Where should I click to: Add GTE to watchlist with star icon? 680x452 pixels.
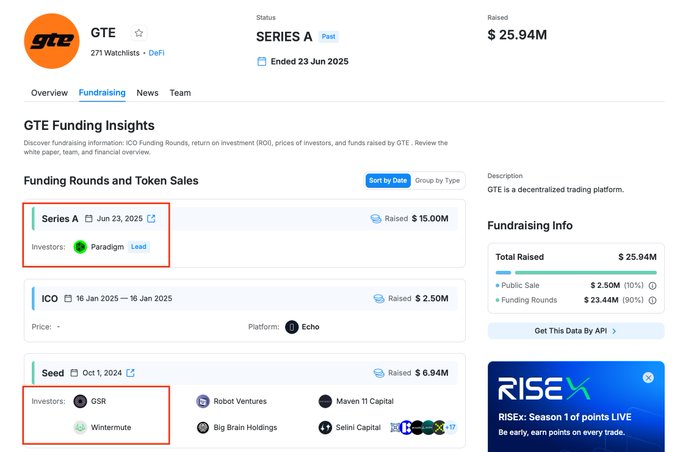click(139, 33)
